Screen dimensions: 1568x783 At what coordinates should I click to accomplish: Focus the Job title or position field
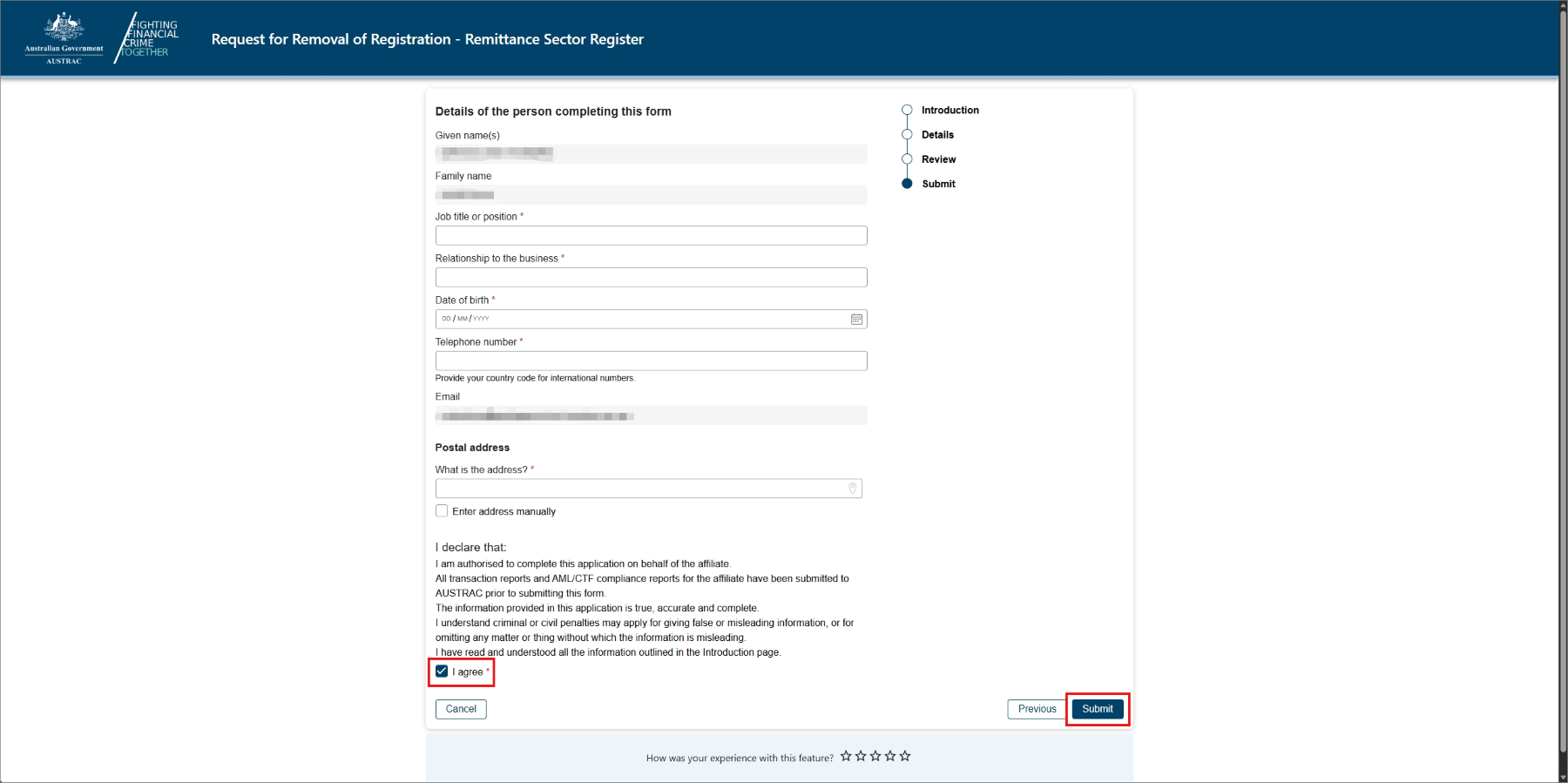651,236
